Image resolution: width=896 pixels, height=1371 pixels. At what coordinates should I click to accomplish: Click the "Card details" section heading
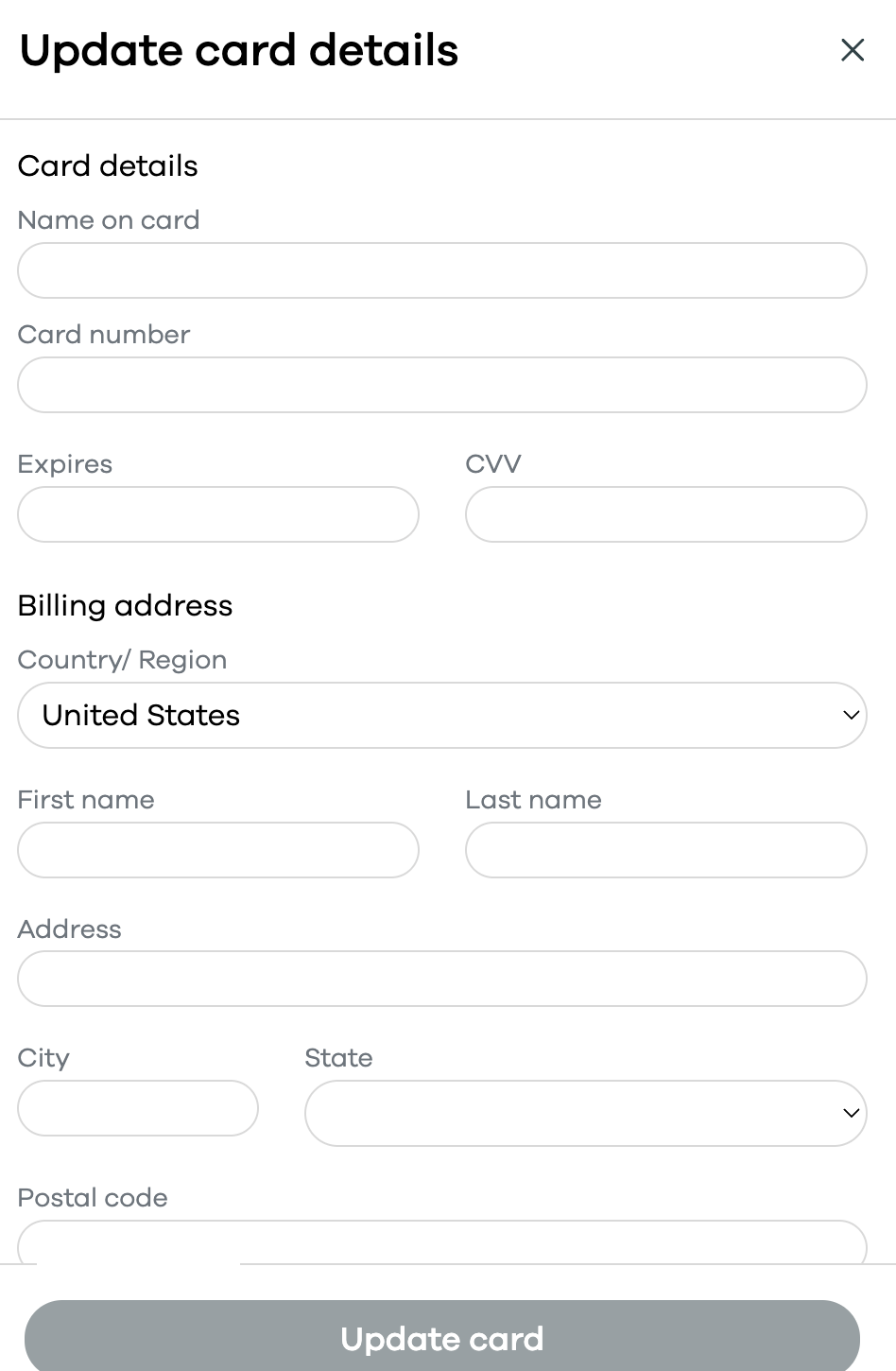(108, 166)
